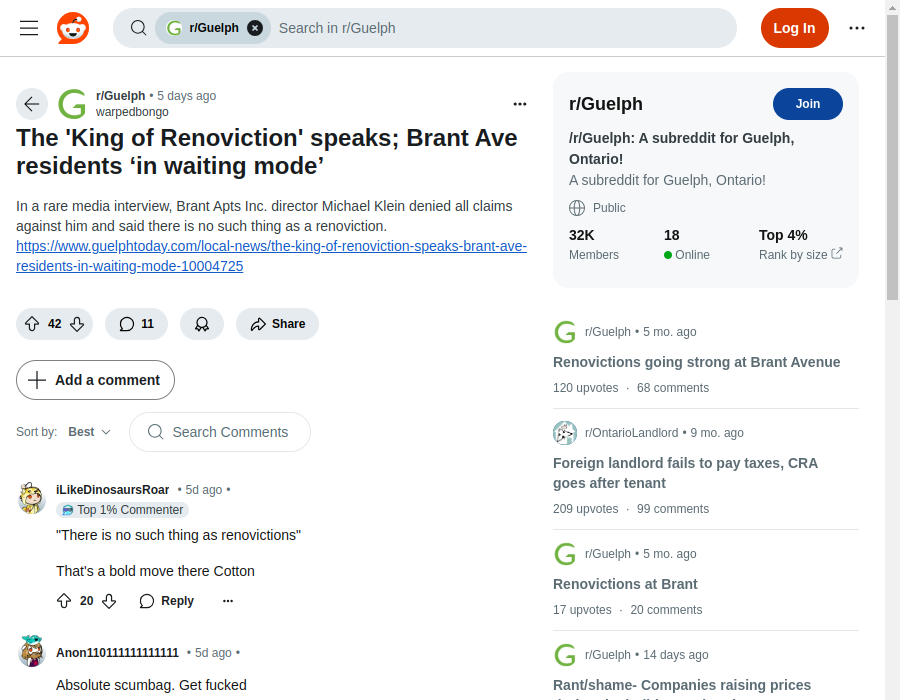Open r/OntarioLandlord community link

pyautogui.click(x=631, y=433)
